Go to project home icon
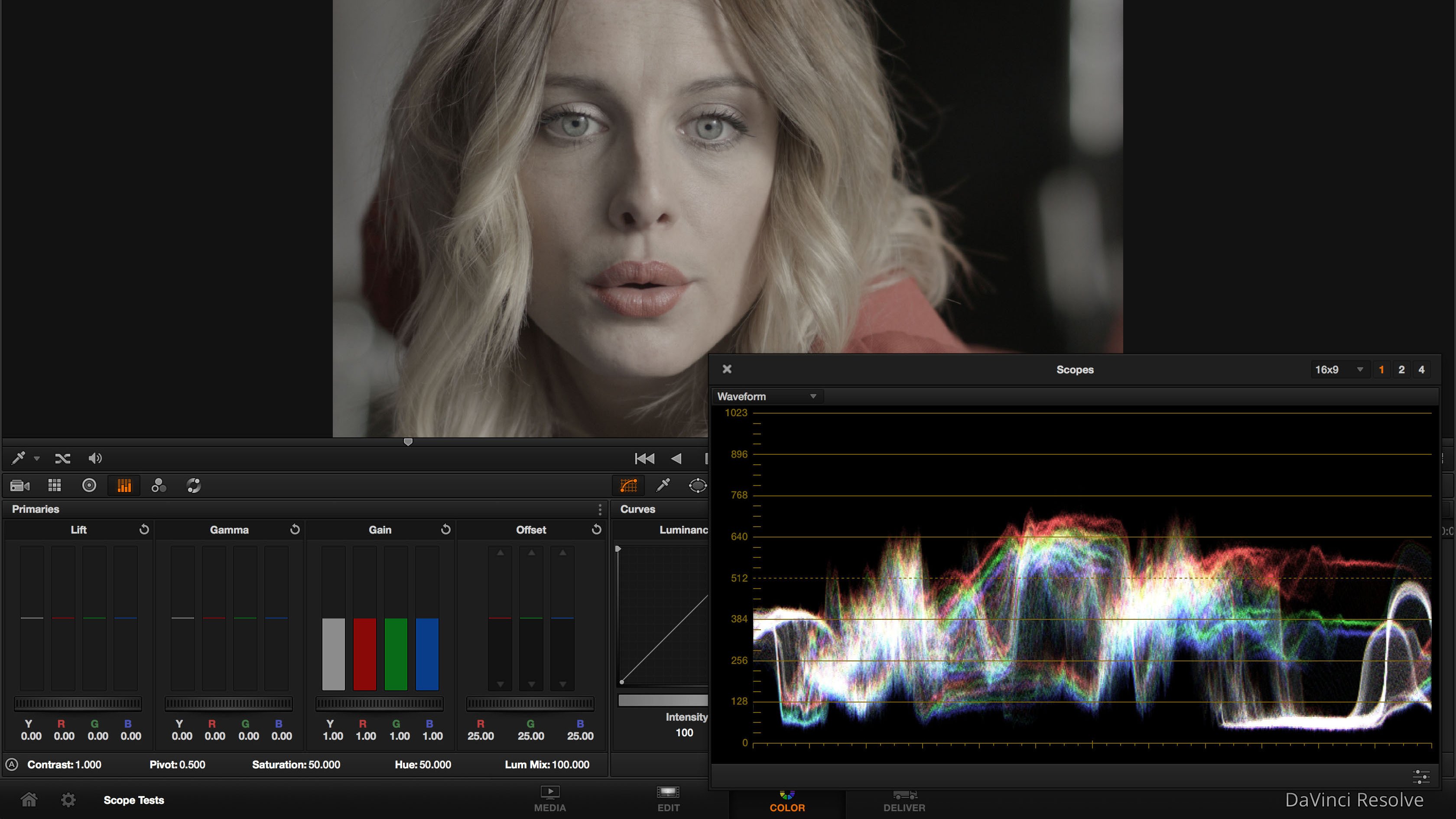The height and width of the screenshot is (819, 1456). click(x=29, y=800)
